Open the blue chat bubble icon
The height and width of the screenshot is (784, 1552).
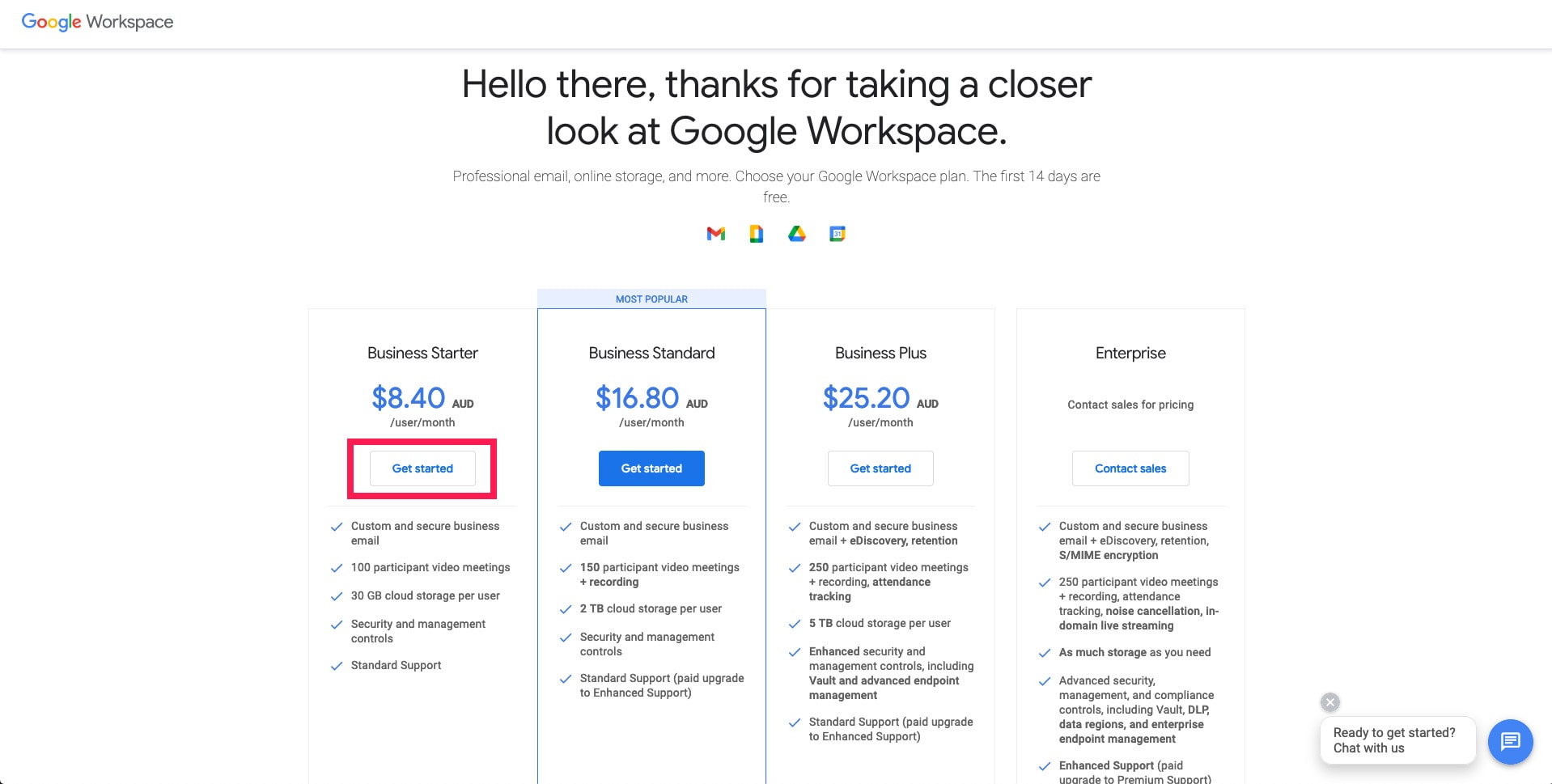[1510, 741]
